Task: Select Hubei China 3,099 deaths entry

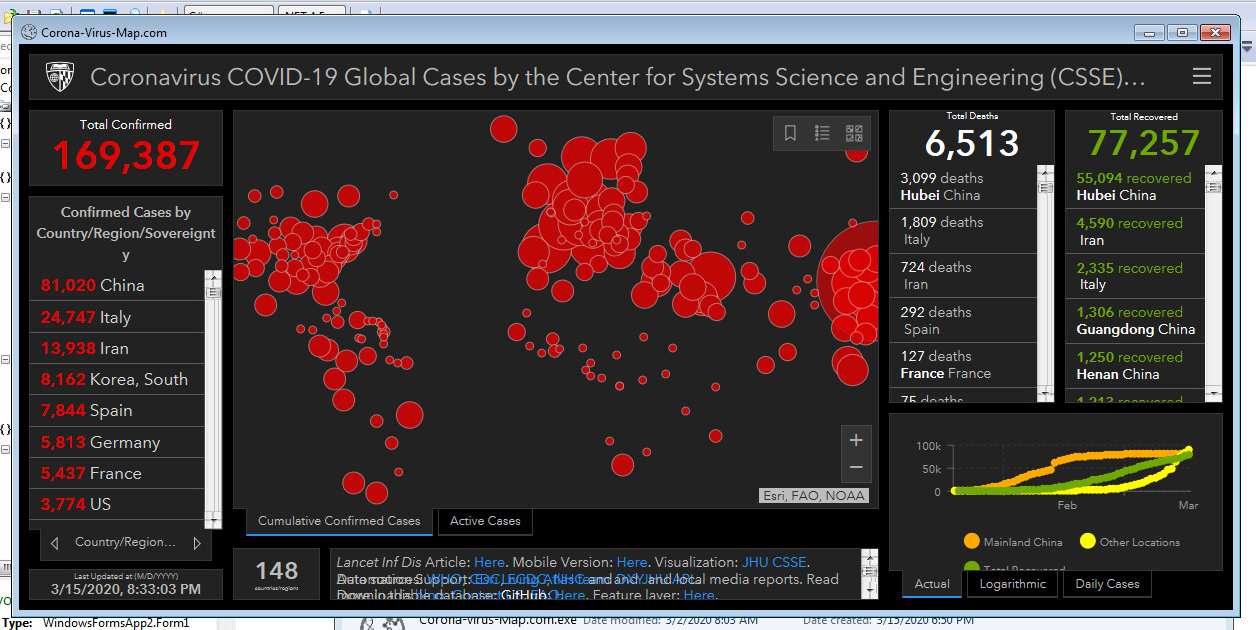Action: click(963, 187)
